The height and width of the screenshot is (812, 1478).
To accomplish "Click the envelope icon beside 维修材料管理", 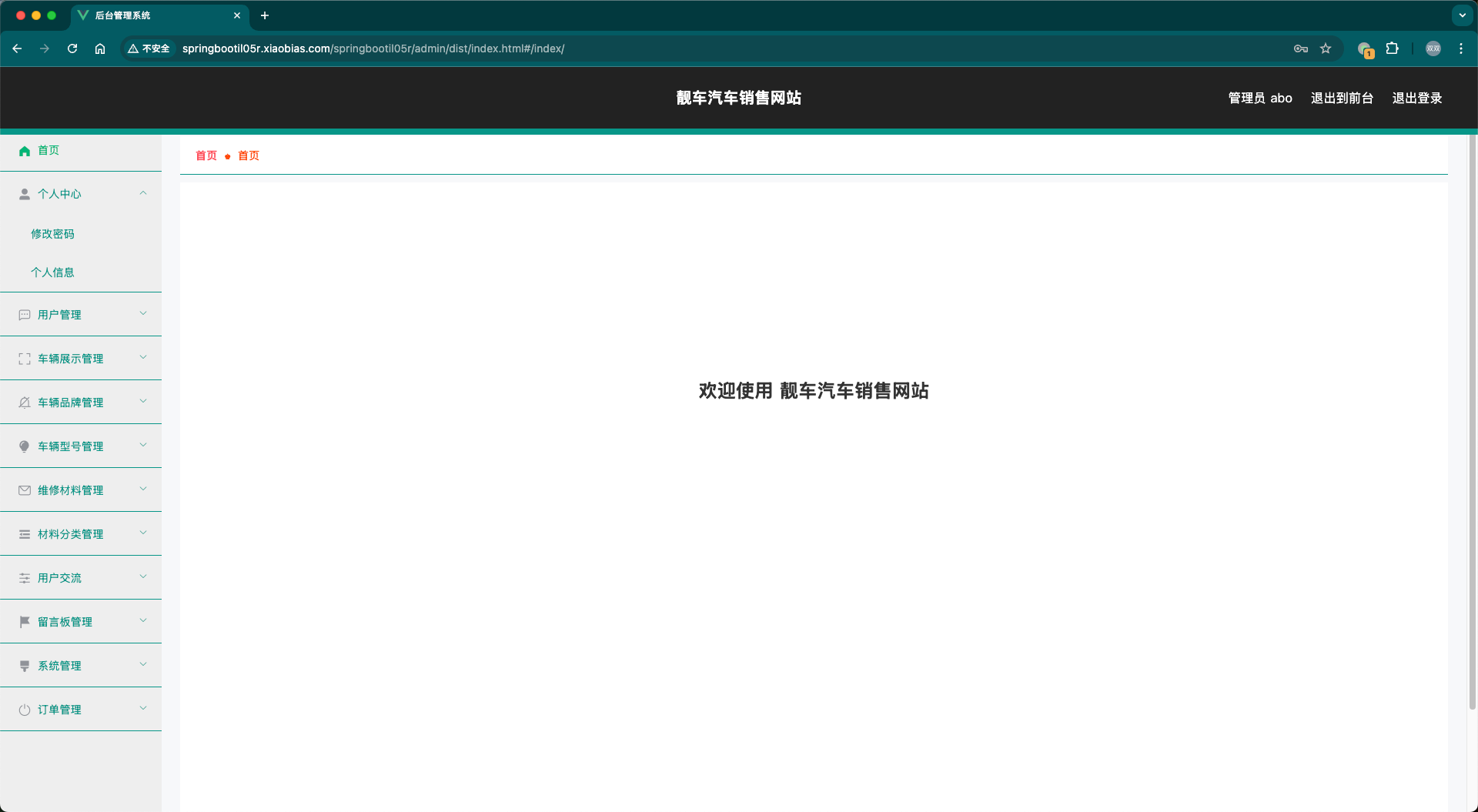I will point(25,490).
